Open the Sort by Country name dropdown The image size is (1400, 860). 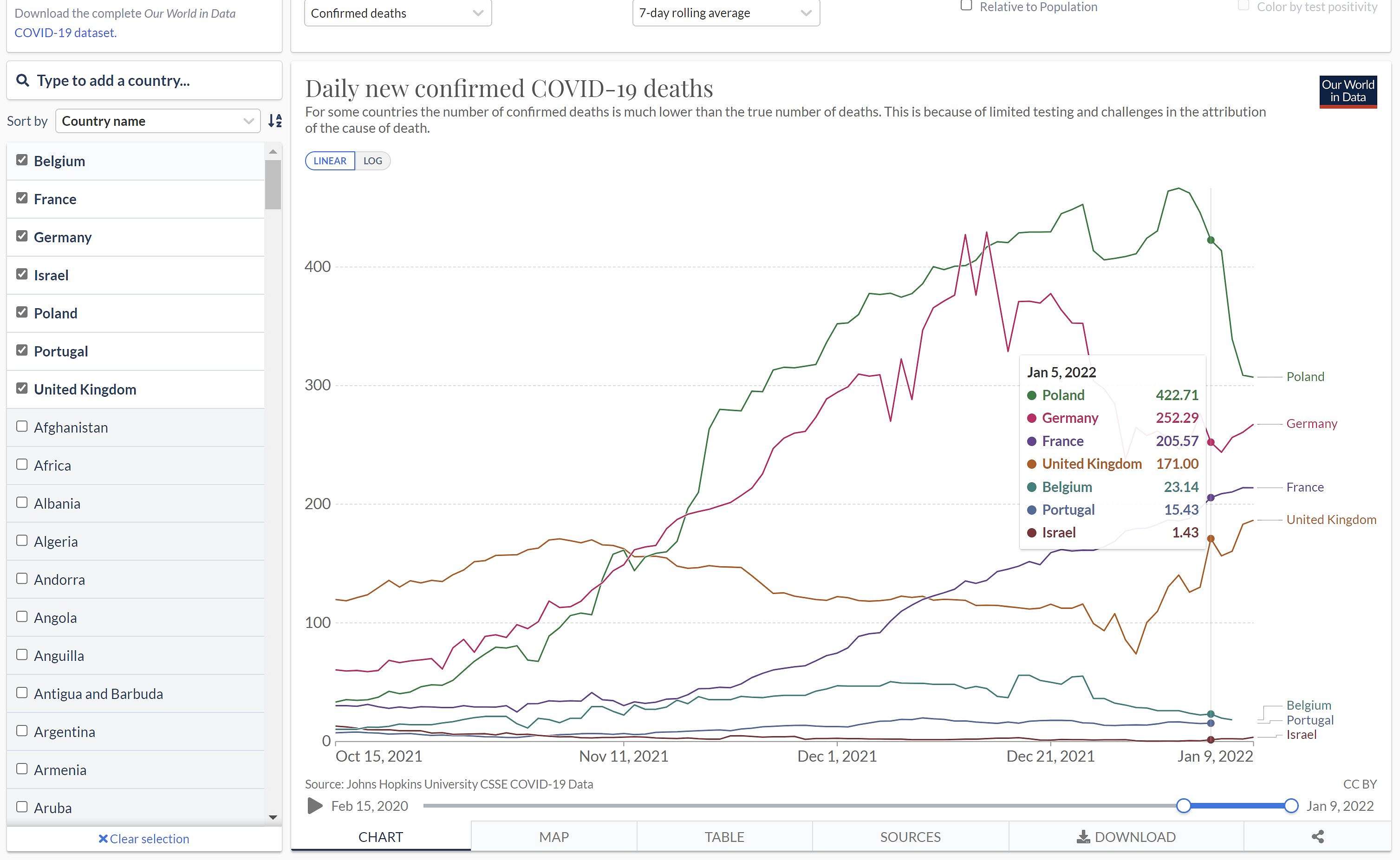pyautogui.click(x=157, y=121)
